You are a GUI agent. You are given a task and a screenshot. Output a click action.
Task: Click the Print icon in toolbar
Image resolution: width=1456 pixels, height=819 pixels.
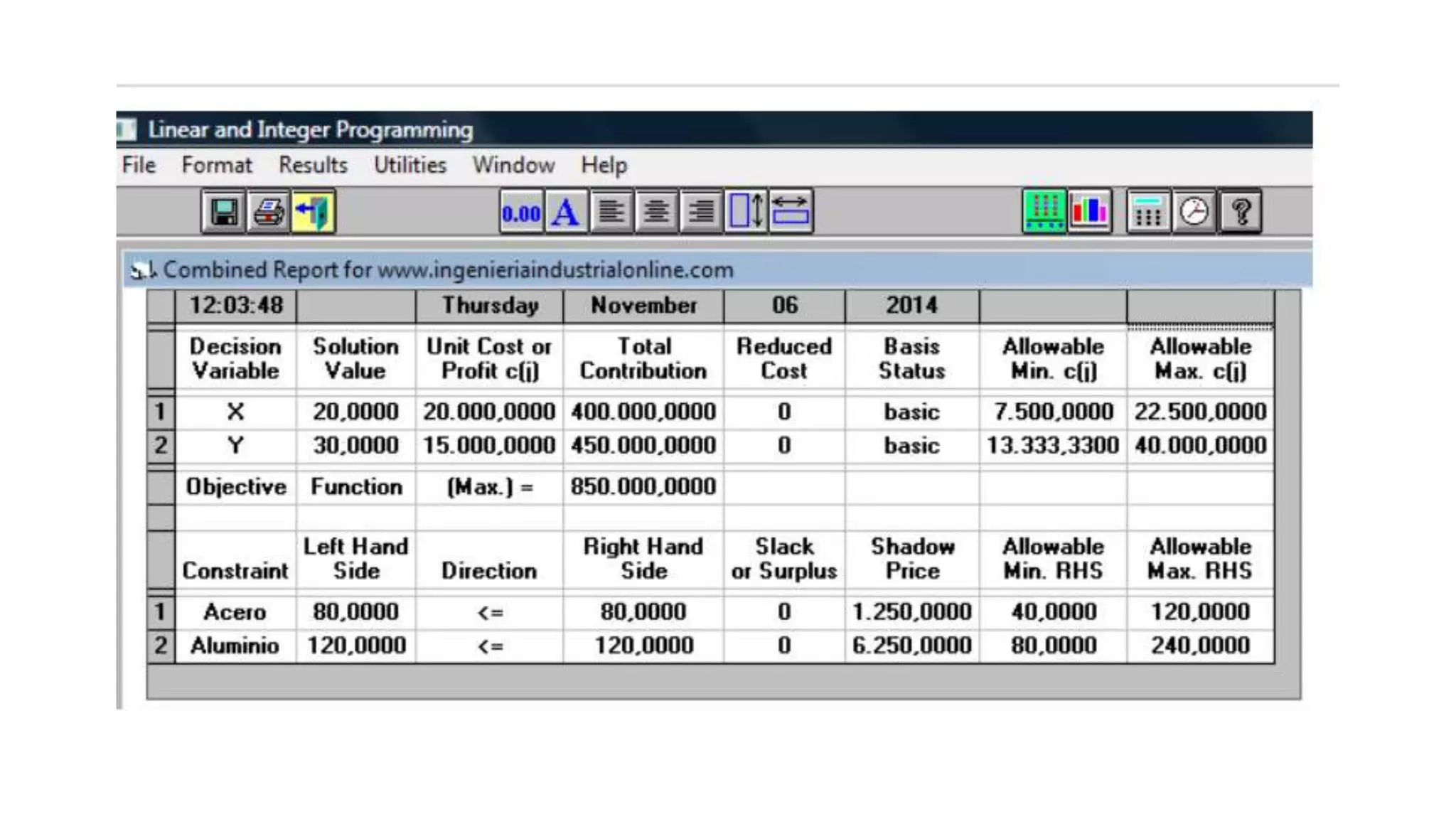tap(268, 212)
